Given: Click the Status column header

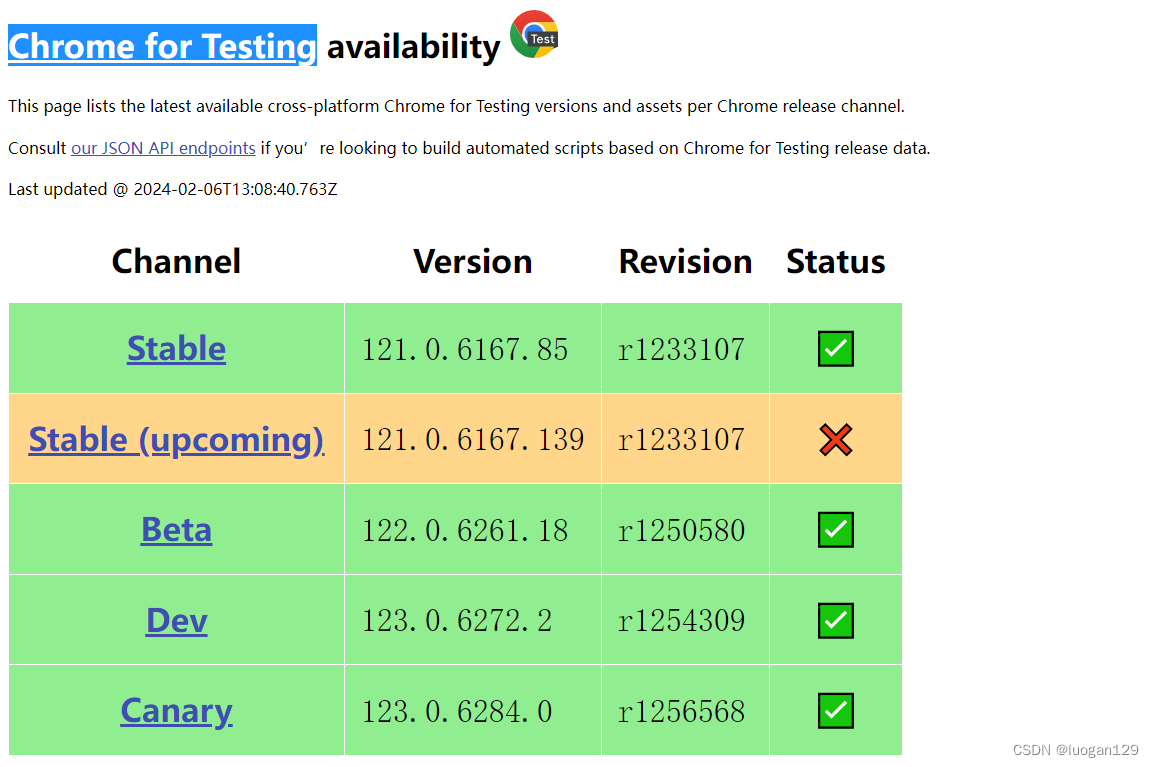Looking at the screenshot, I should click(x=835, y=262).
